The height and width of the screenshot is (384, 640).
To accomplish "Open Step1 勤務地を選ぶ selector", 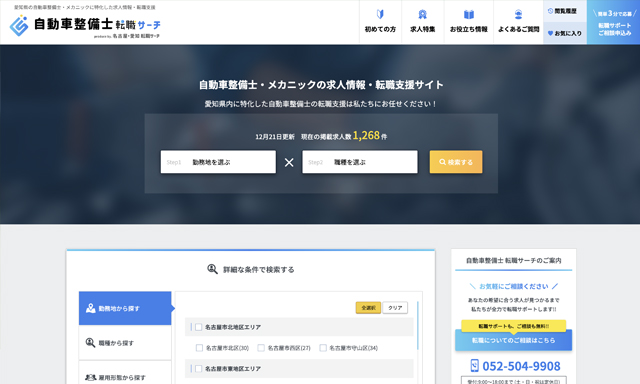I will point(218,162).
